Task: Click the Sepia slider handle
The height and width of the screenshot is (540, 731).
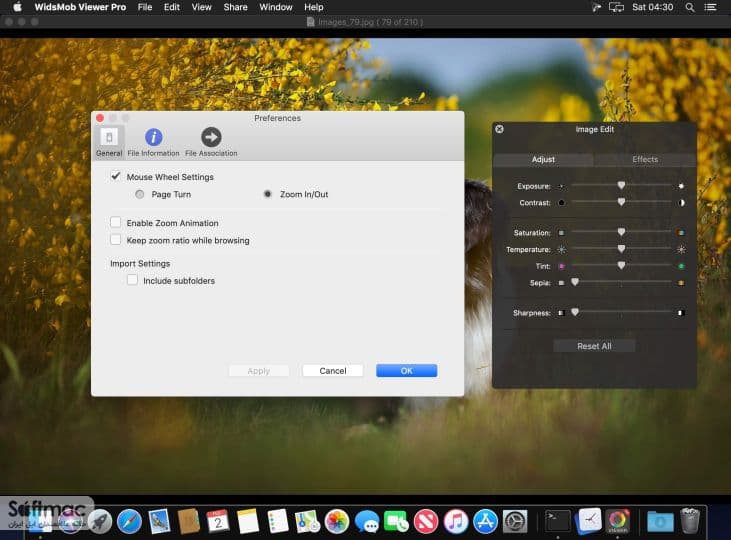Action: coord(575,282)
